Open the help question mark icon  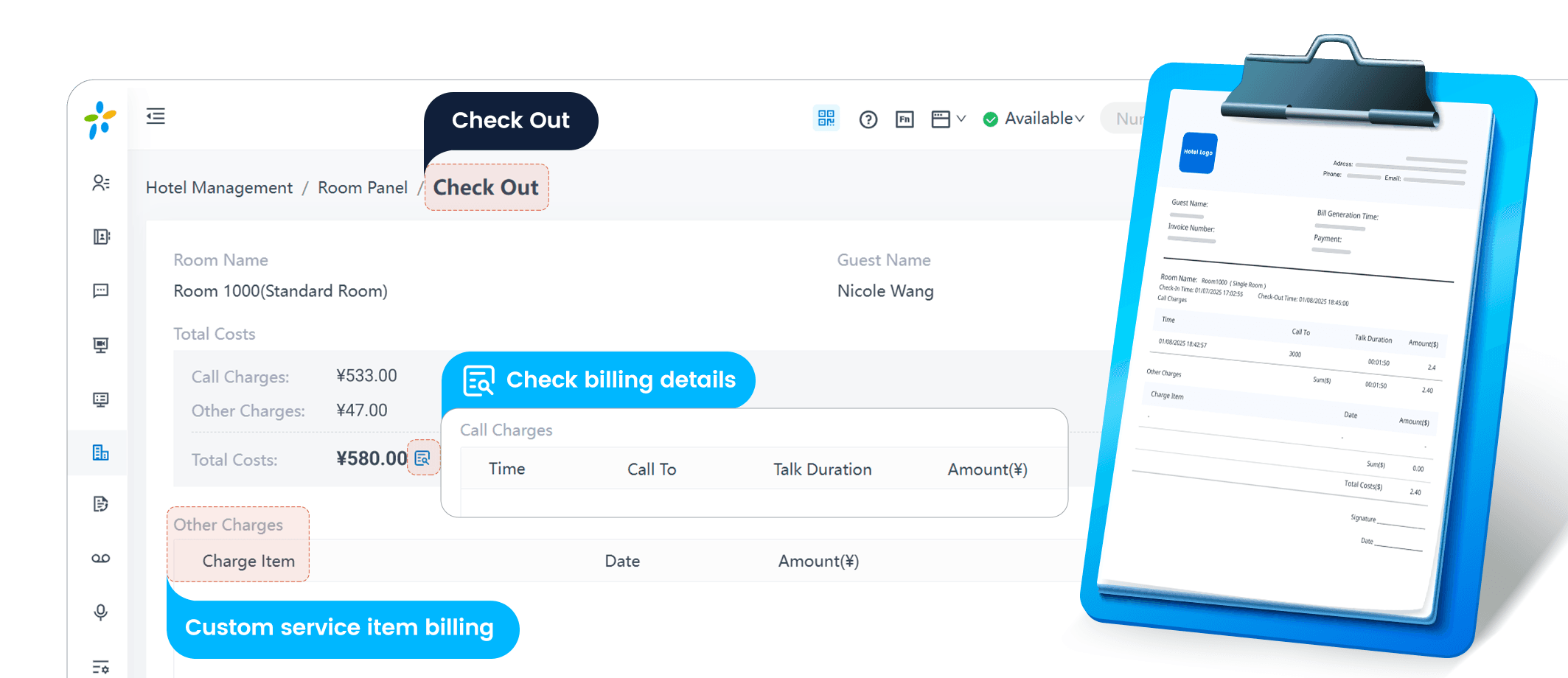[868, 119]
